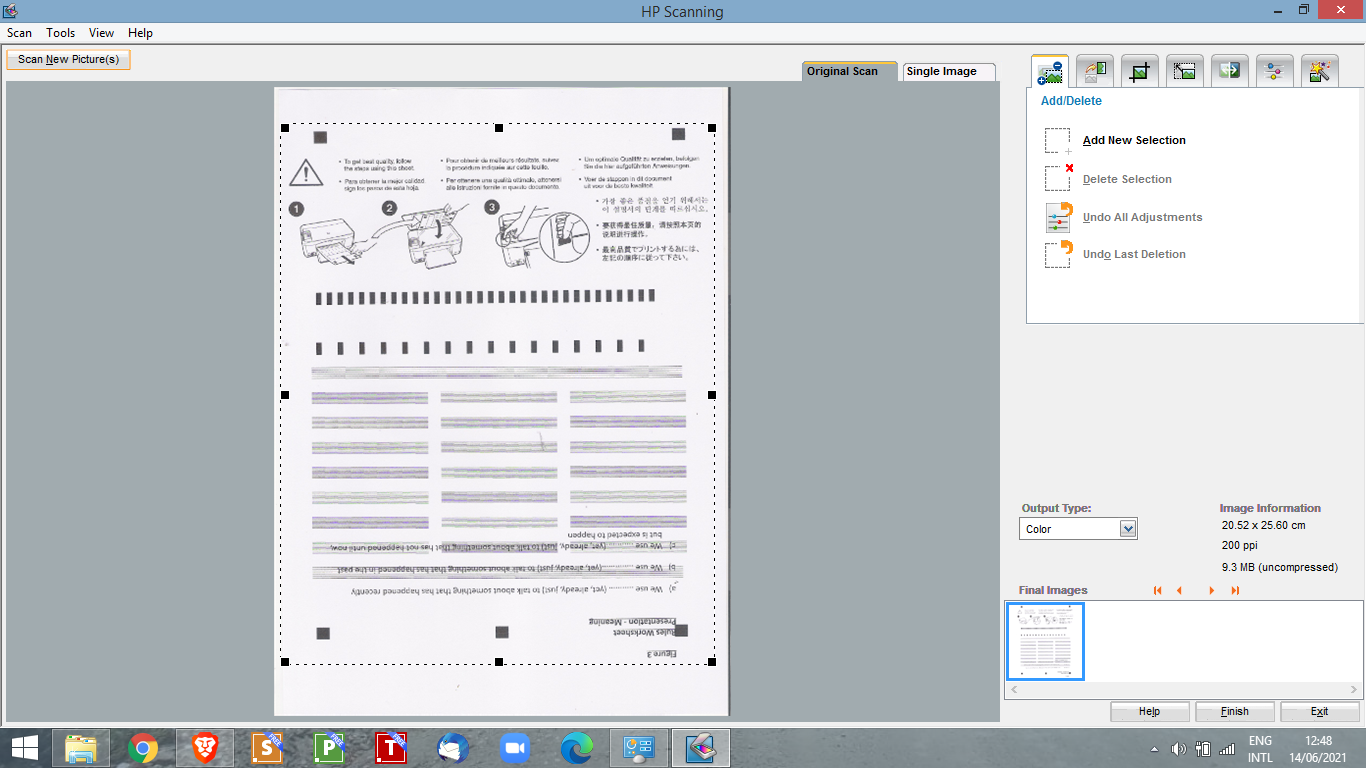1366x768 pixels.
Task: Expand the Output Type dropdown
Action: [x=1128, y=529]
